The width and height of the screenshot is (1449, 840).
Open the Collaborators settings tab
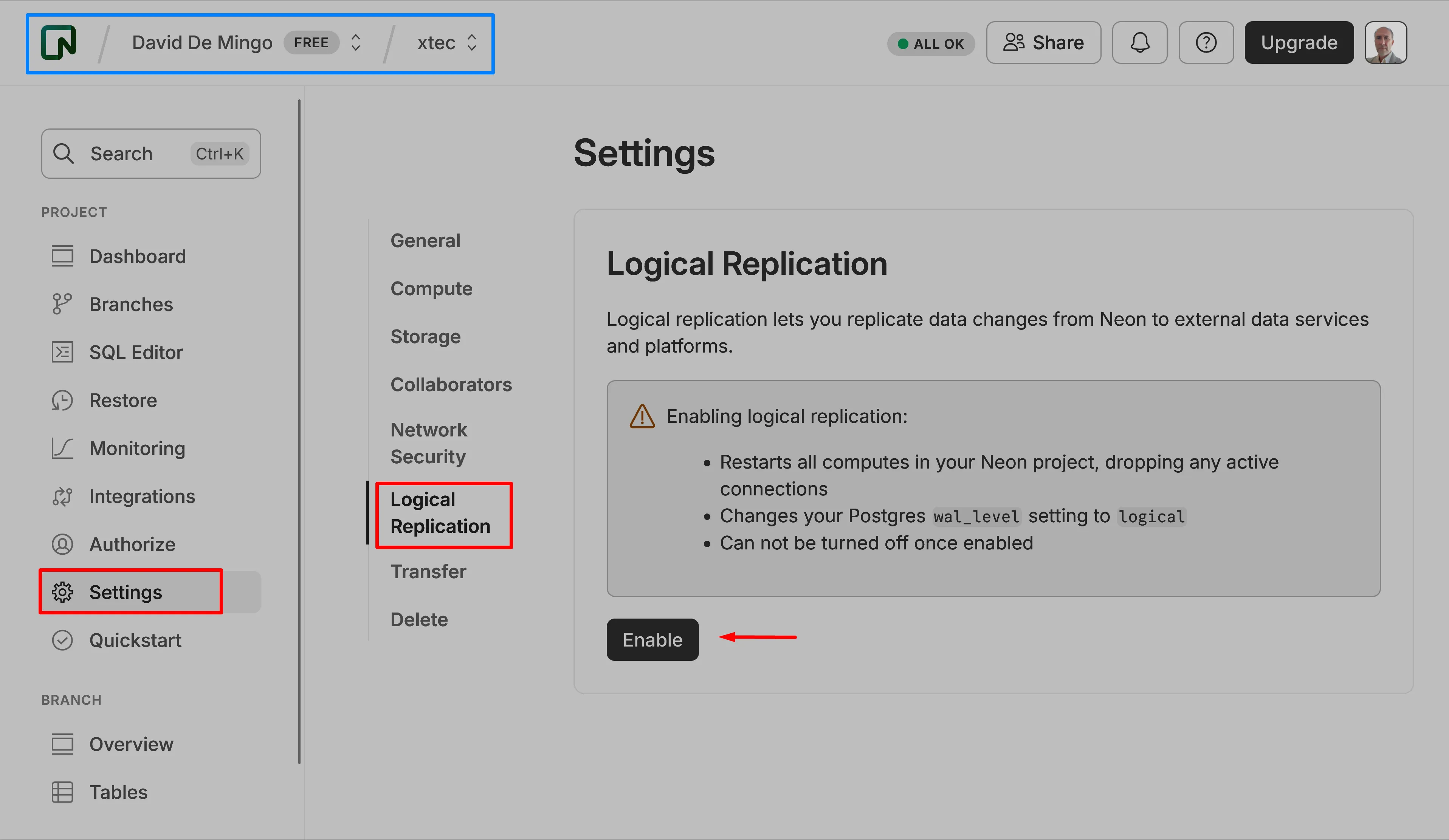(451, 384)
